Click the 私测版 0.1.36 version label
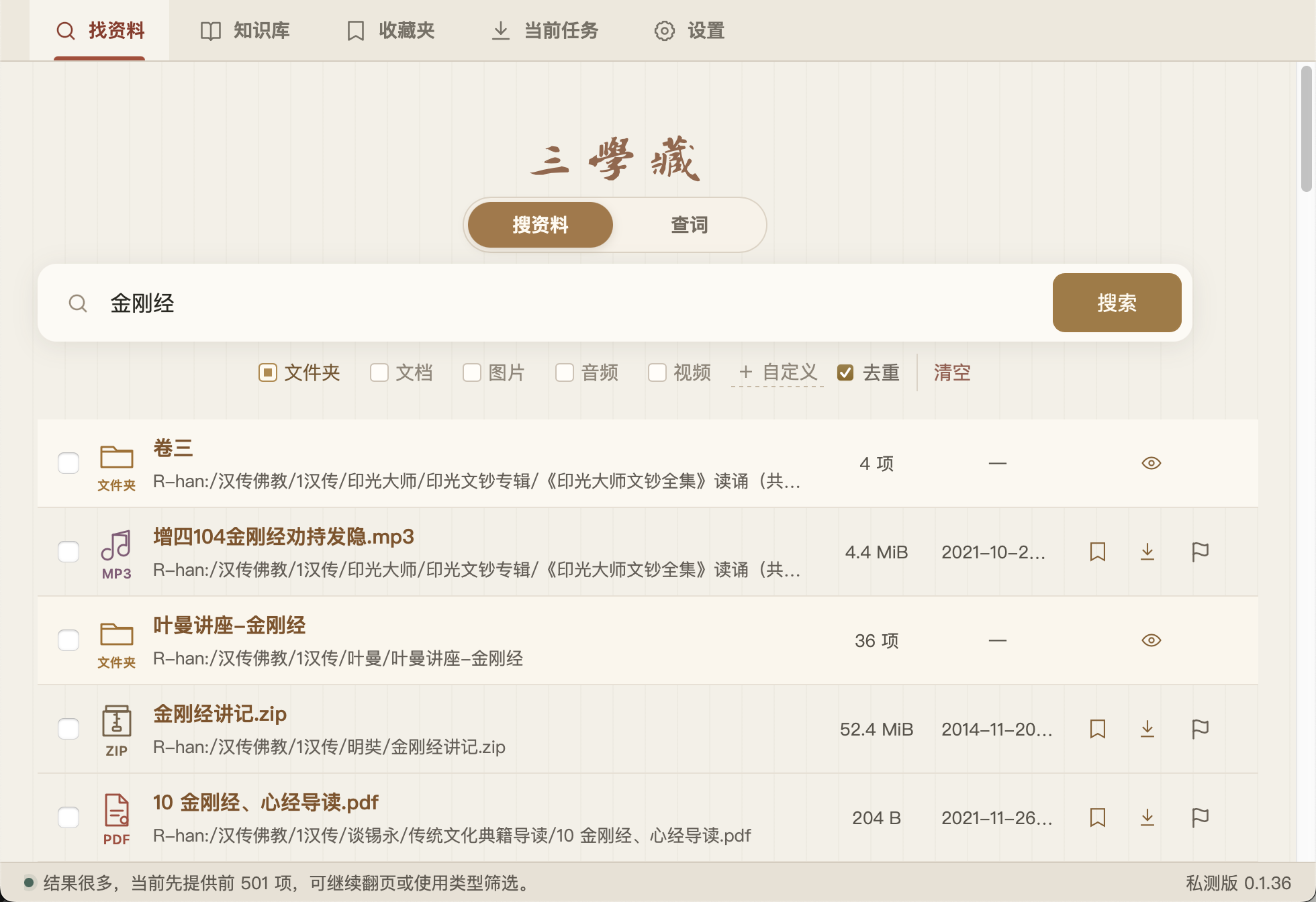 [1238, 883]
